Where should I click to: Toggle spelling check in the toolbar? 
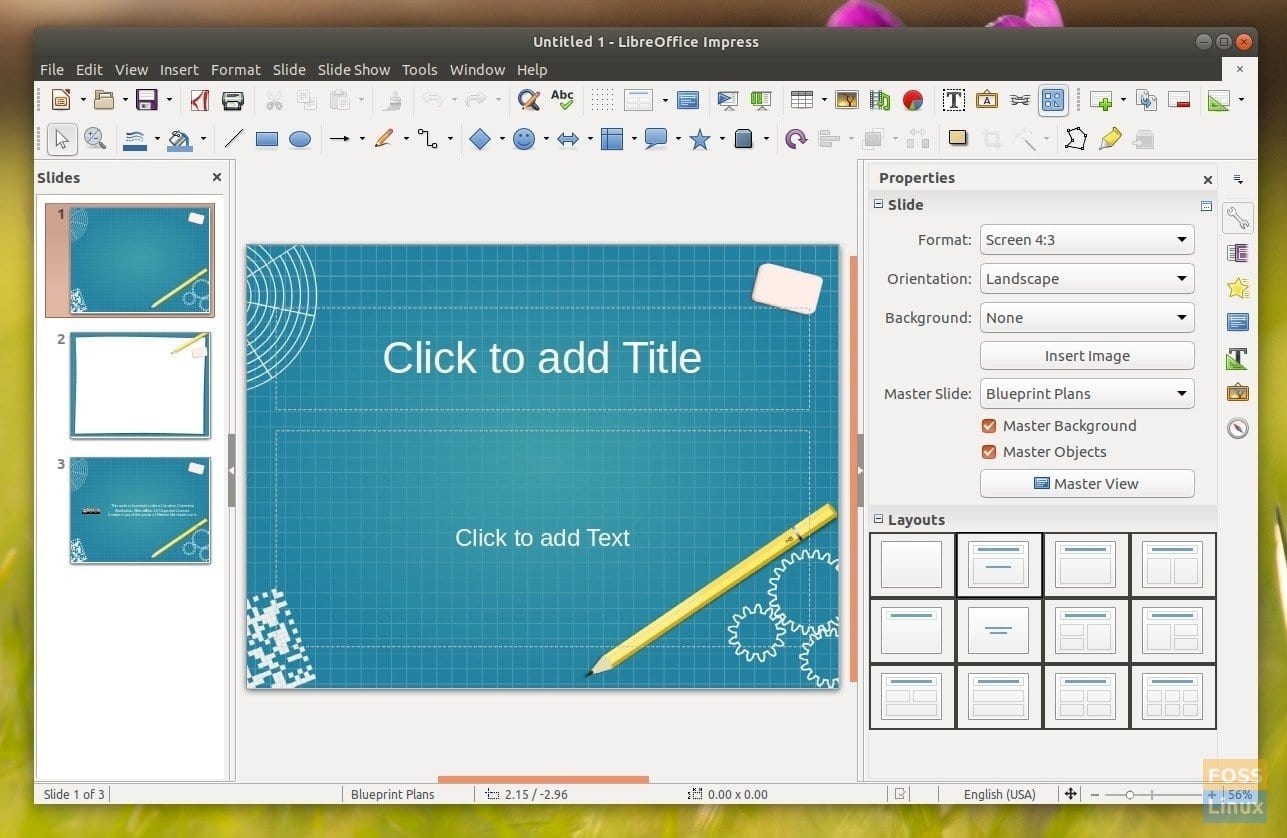pyautogui.click(x=561, y=100)
